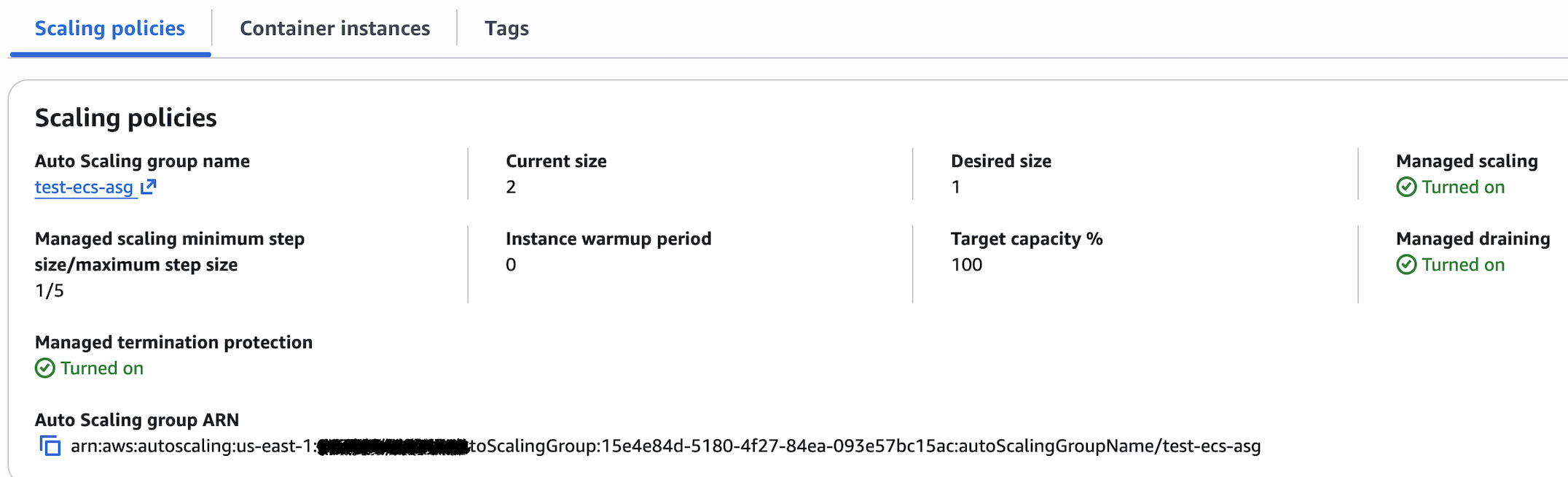The image size is (1568, 477).
Task: Click Managed draining's Turned on status text
Action: 1463,265
